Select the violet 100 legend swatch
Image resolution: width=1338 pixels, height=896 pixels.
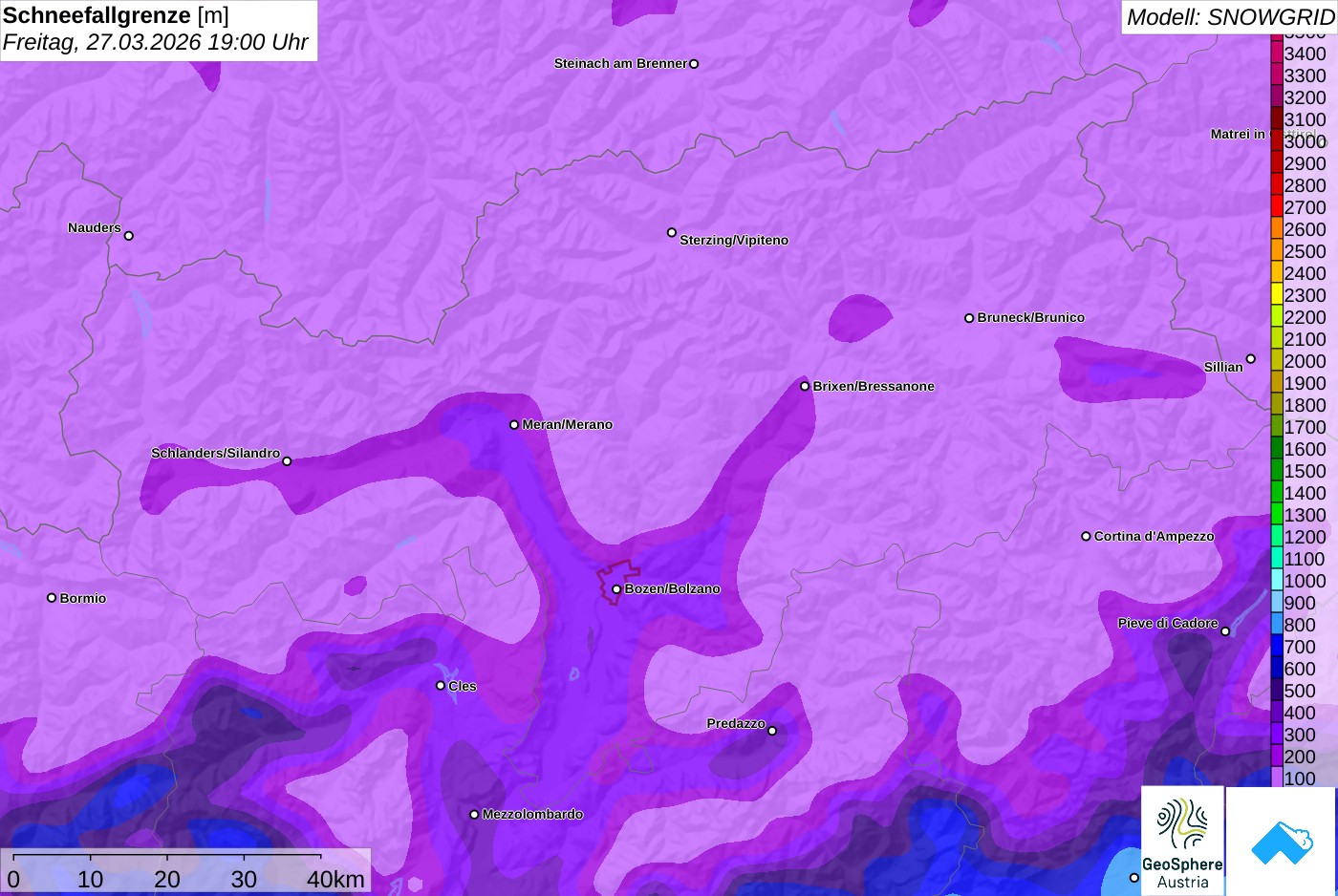tap(1276, 778)
